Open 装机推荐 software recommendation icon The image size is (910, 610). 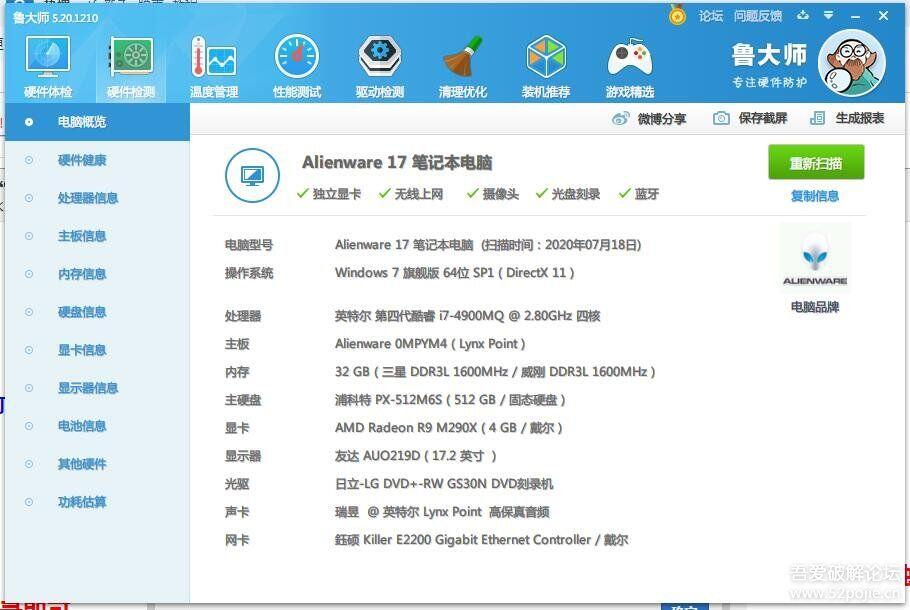[546, 66]
